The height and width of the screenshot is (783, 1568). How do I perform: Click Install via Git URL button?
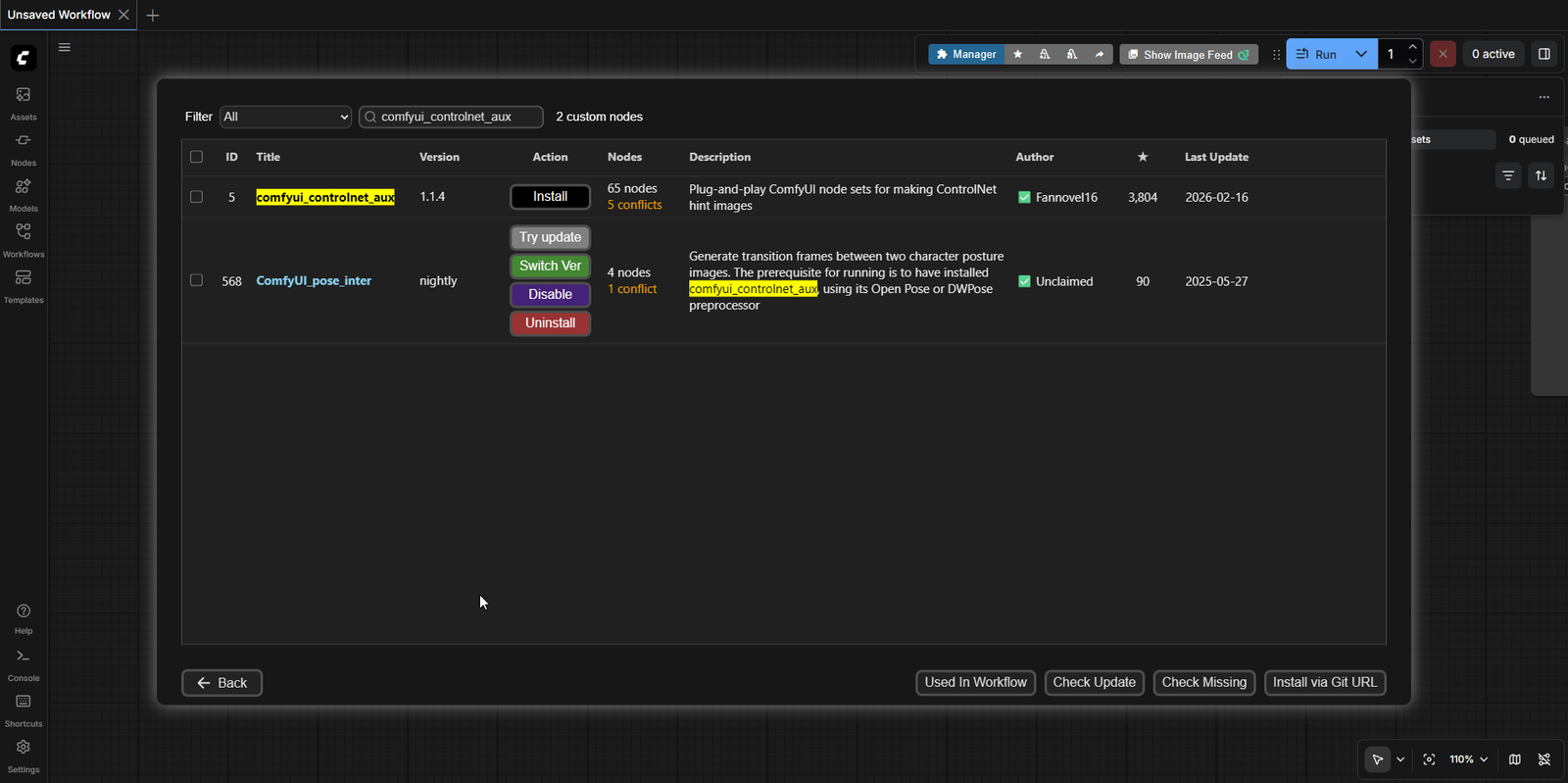1325,683
